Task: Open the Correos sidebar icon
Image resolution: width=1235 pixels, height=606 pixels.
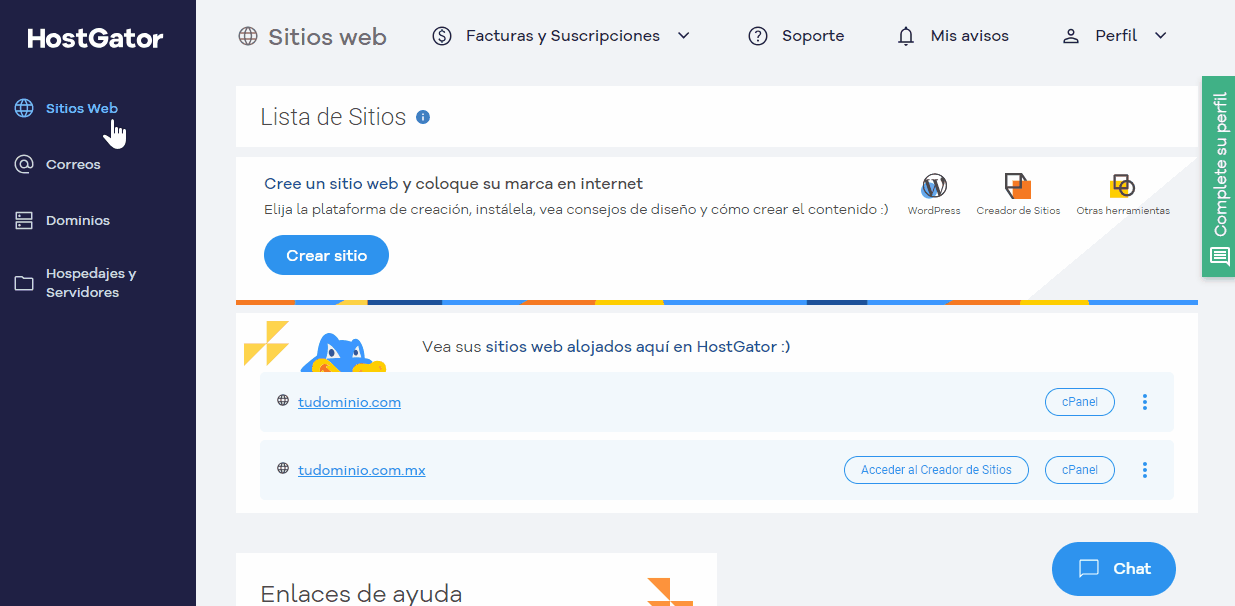Action: (x=22, y=164)
